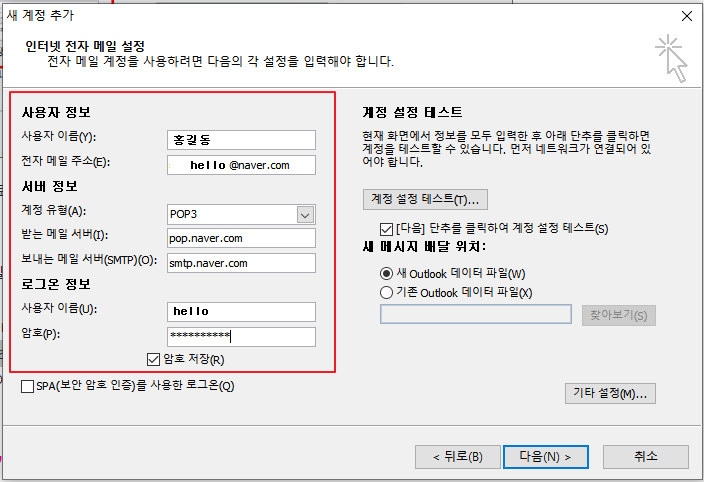Close the 새 계정 추가 dialog

(x=686, y=16)
